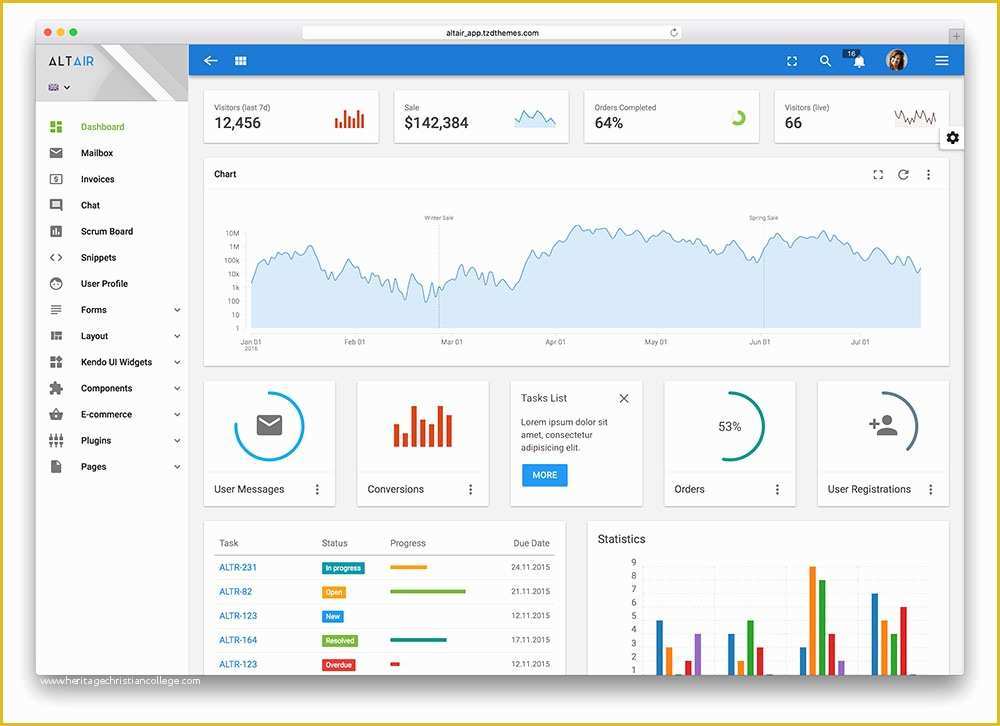Viewport: 1000px width, 726px height.
Task: Click the ALTAIR logo
Action: tap(71, 61)
